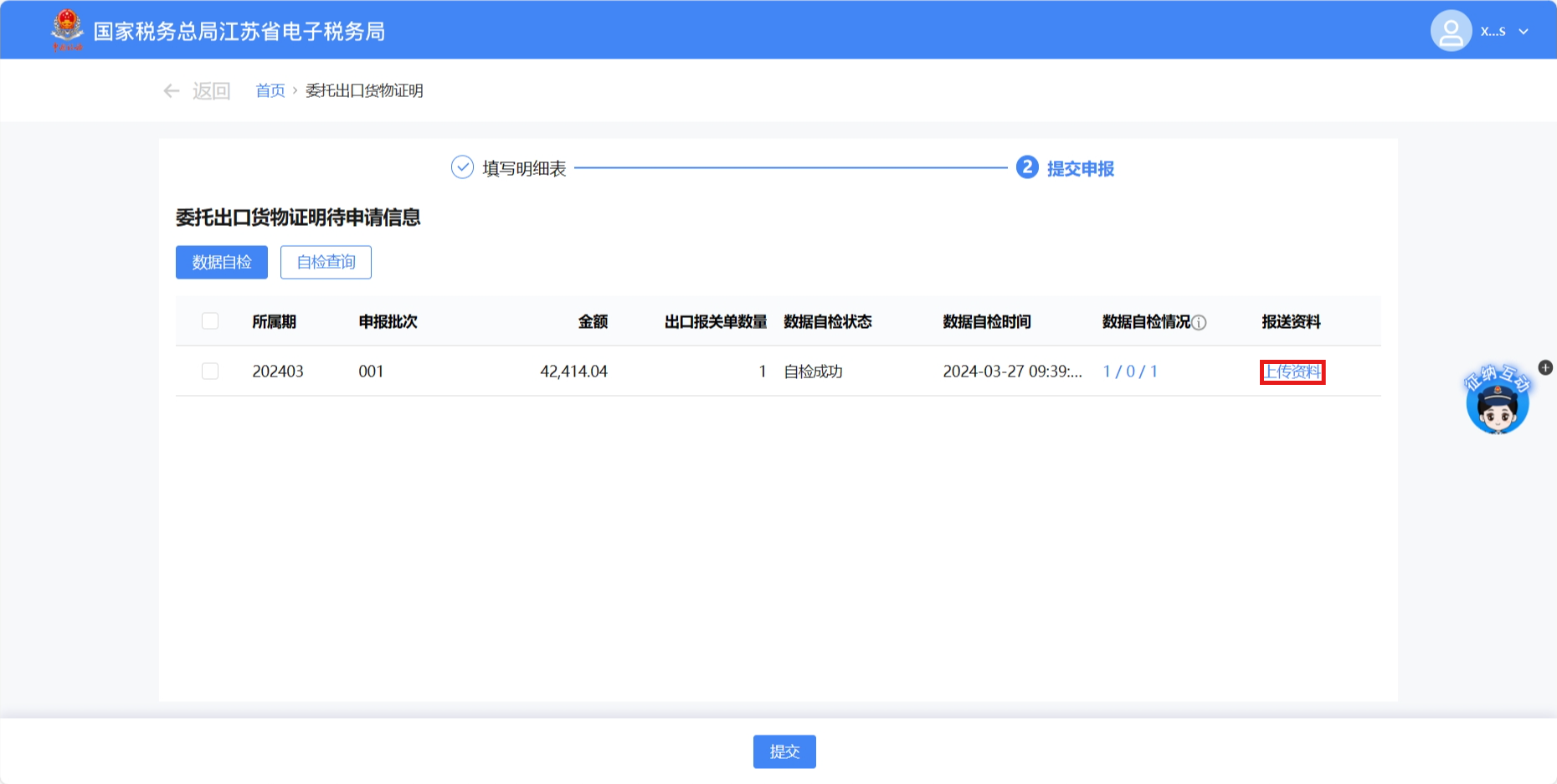Open the 自检查询 button
Image resolution: width=1557 pixels, height=784 pixels.
click(x=326, y=262)
